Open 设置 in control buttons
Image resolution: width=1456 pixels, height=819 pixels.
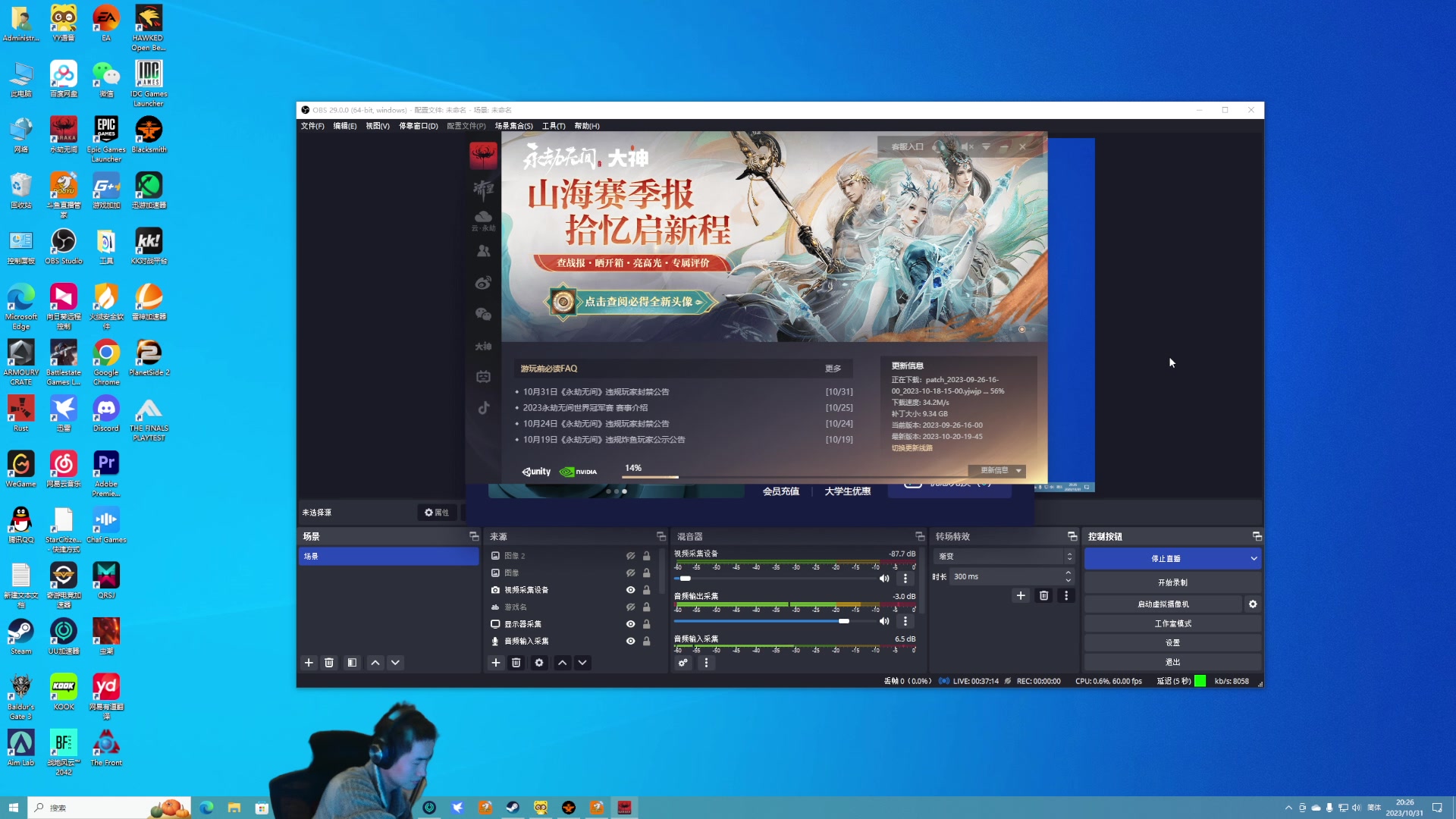click(x=1172, y=642)
